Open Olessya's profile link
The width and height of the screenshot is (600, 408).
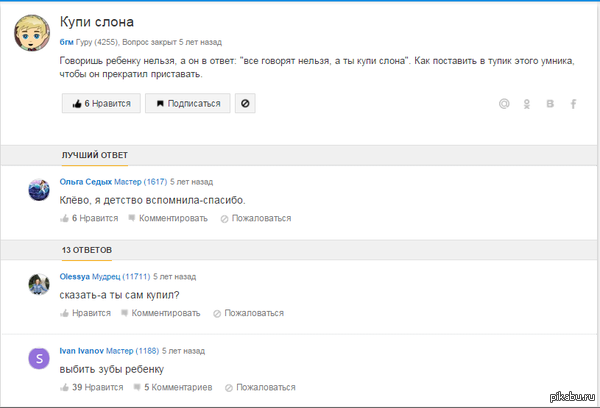click(75, 276)
